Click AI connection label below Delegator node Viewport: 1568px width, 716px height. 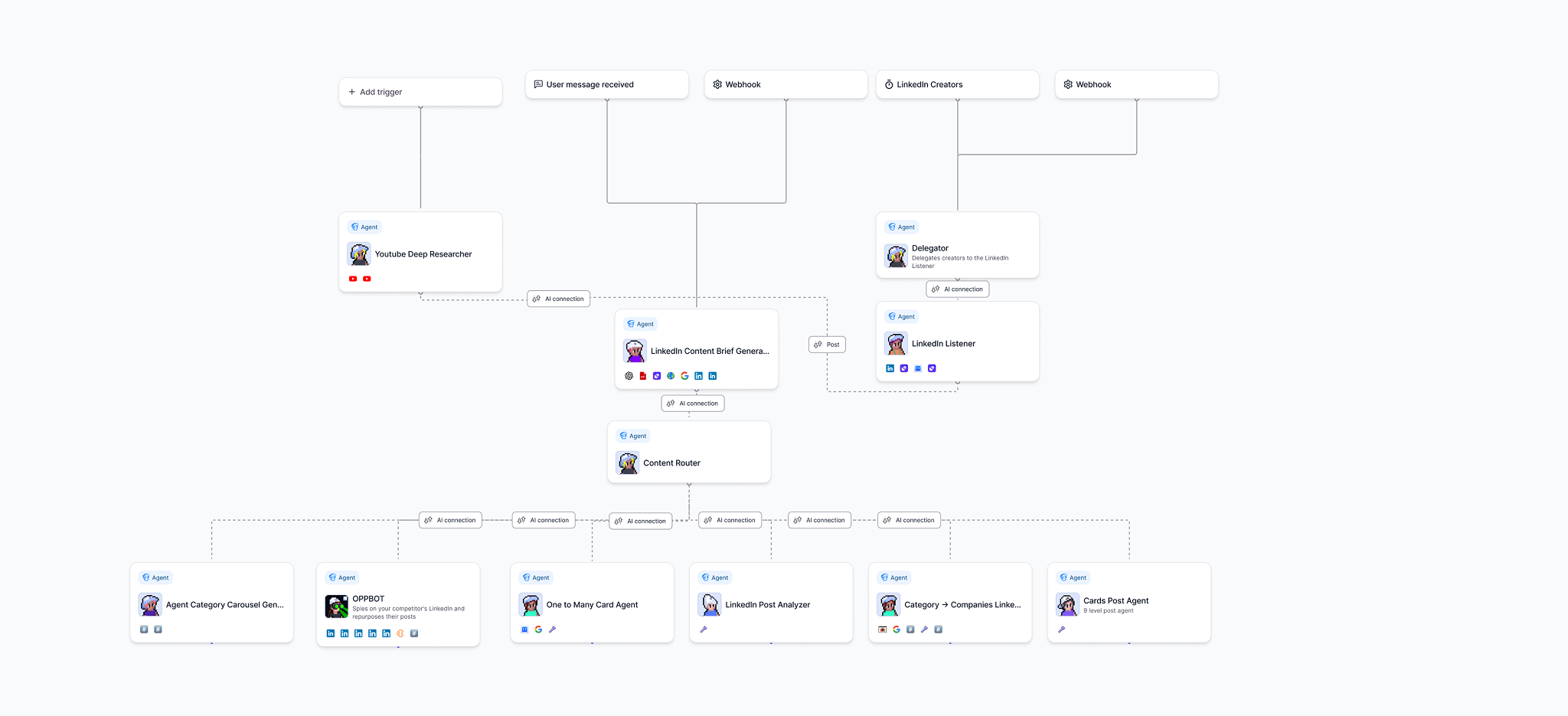pyautogui.click(x=957, y=289)
